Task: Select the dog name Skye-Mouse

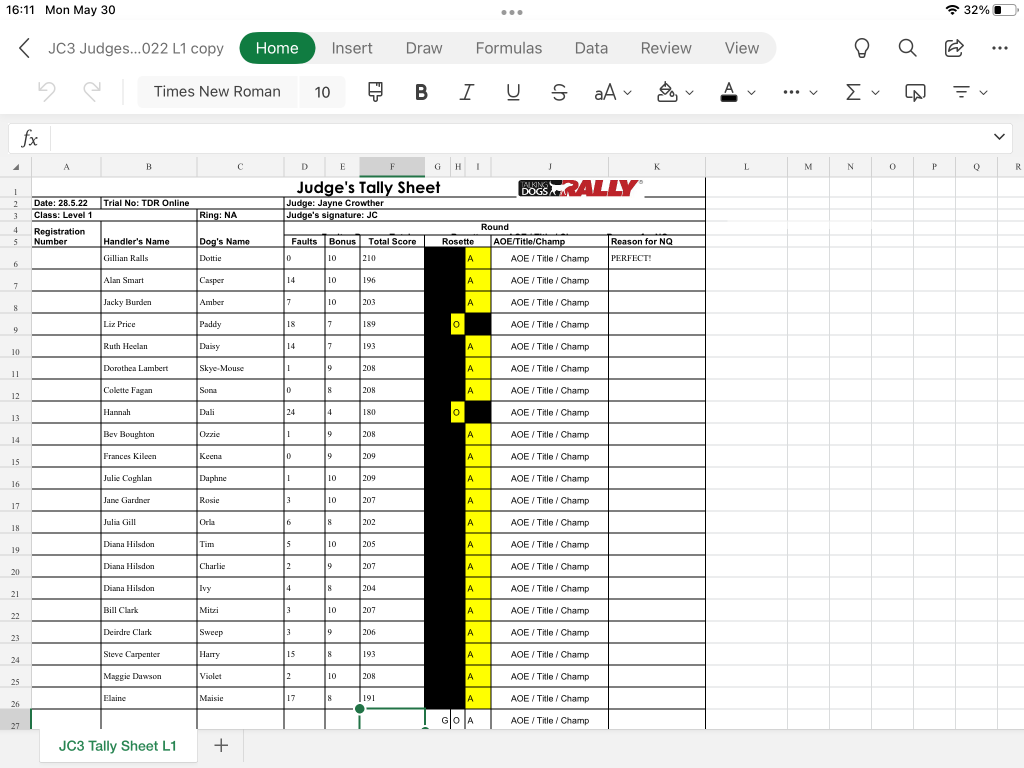Action: [240, 368]
